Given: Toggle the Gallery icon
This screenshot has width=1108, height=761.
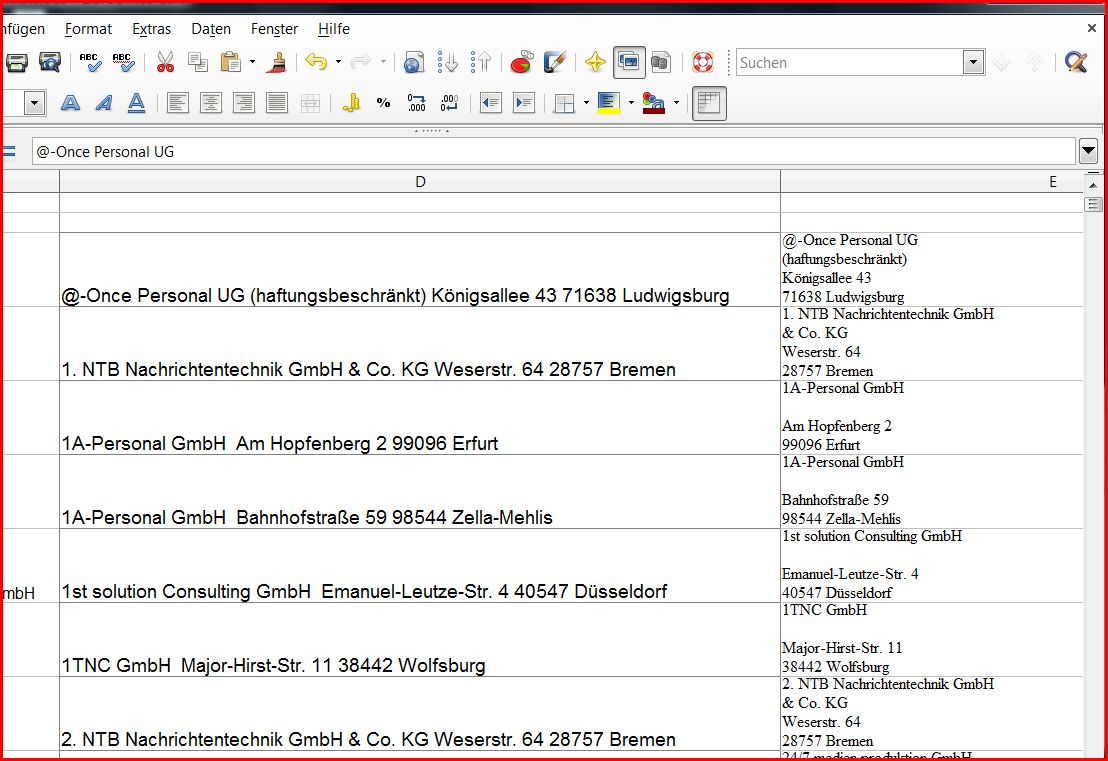Looking at the screenshot, I should click(629, 62).
